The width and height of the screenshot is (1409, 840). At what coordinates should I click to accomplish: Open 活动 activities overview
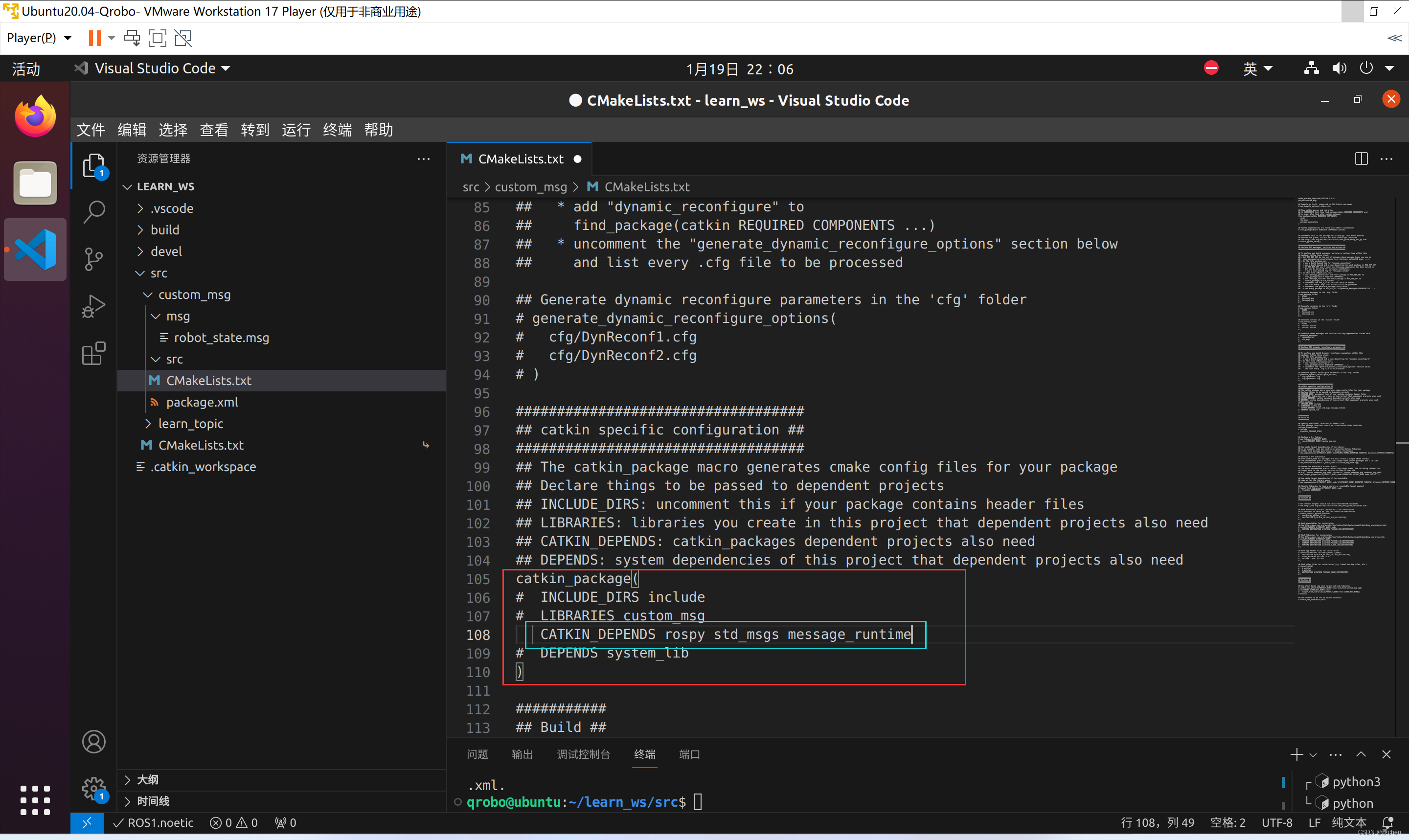tap(26, 68)
